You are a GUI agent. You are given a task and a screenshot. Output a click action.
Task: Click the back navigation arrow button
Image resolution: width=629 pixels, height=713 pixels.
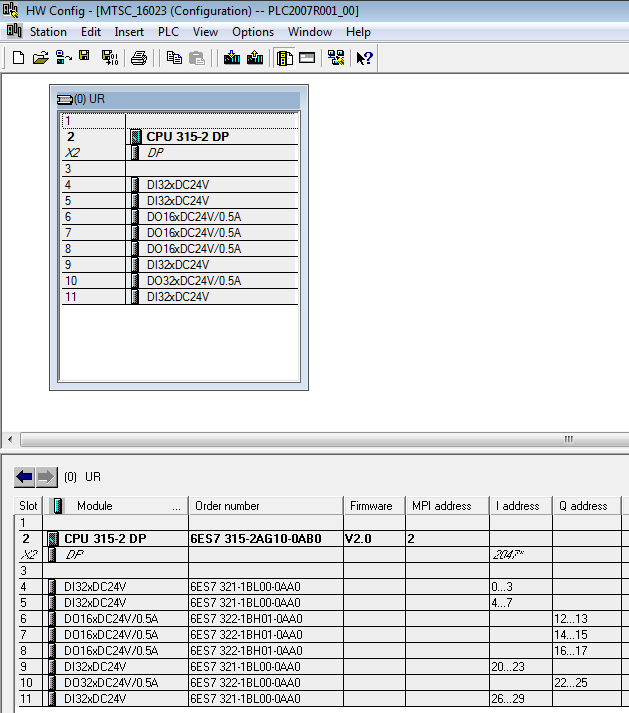pyautogui.click(x=24, y=477)
